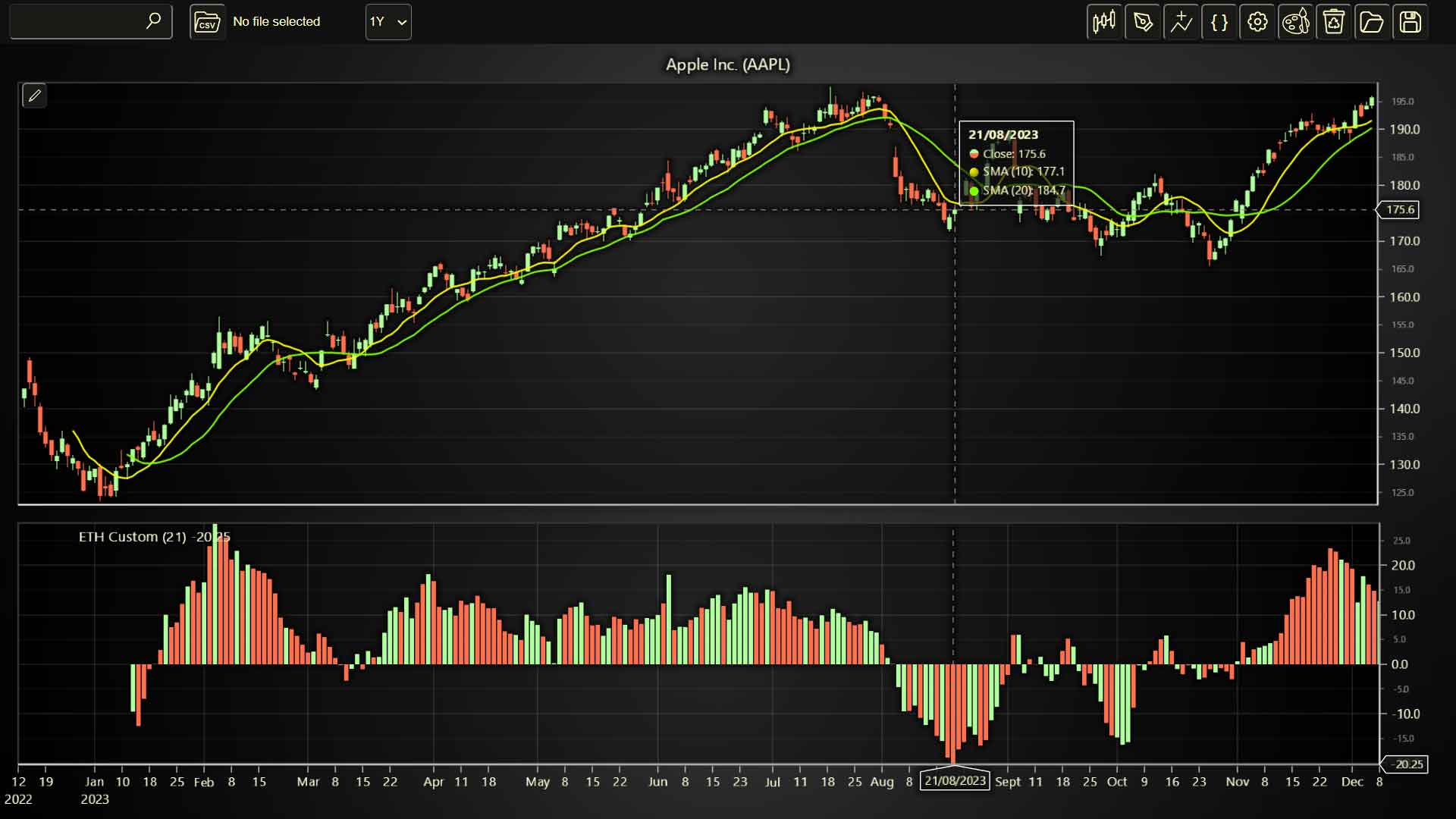Select the pen drawing tool in toolbar

pos(1143,22)
